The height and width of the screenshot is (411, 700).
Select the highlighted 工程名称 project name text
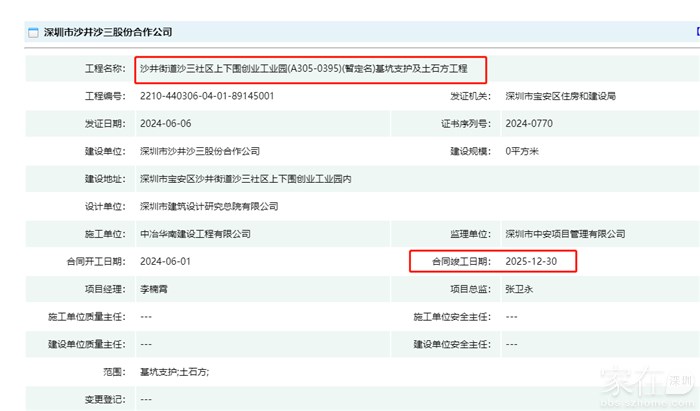(310, 69)
